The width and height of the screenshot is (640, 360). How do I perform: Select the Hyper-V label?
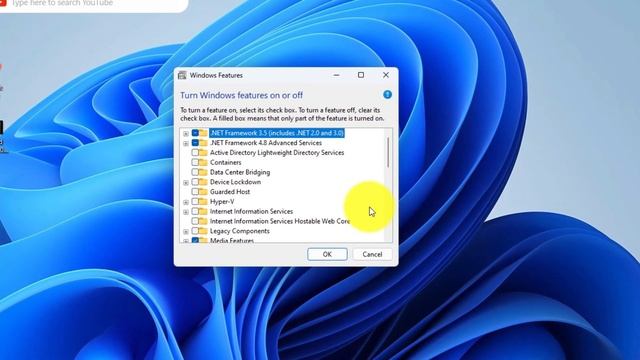point(222,202)
